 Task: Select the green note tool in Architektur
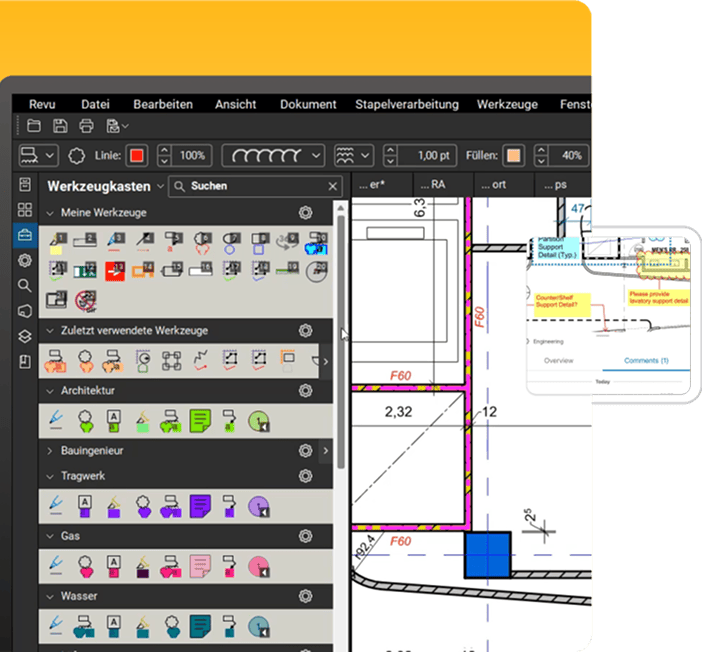pyautogui.click(x=200, y=421)
